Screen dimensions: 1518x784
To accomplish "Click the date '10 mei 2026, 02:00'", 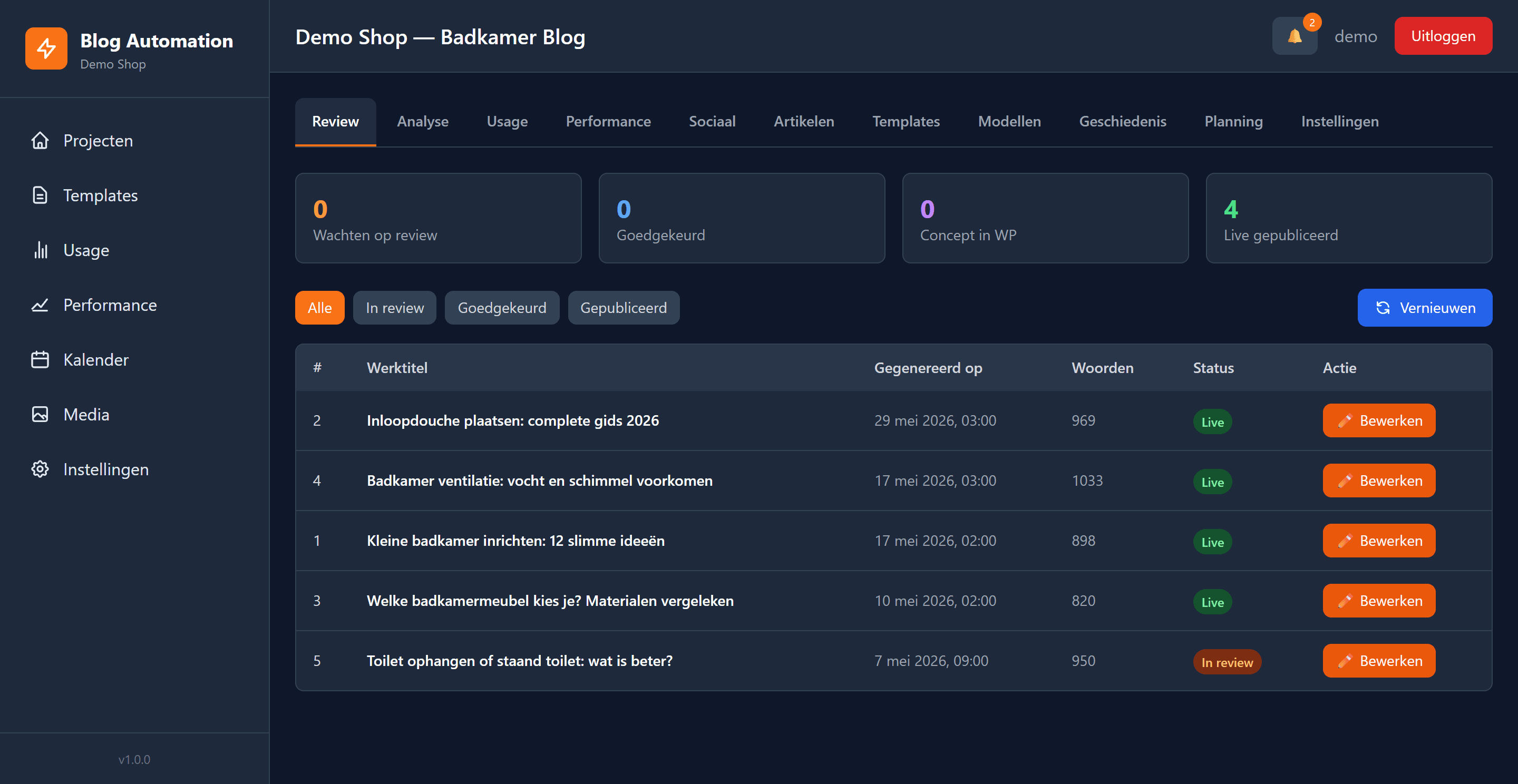I will (x=935, y=601).
